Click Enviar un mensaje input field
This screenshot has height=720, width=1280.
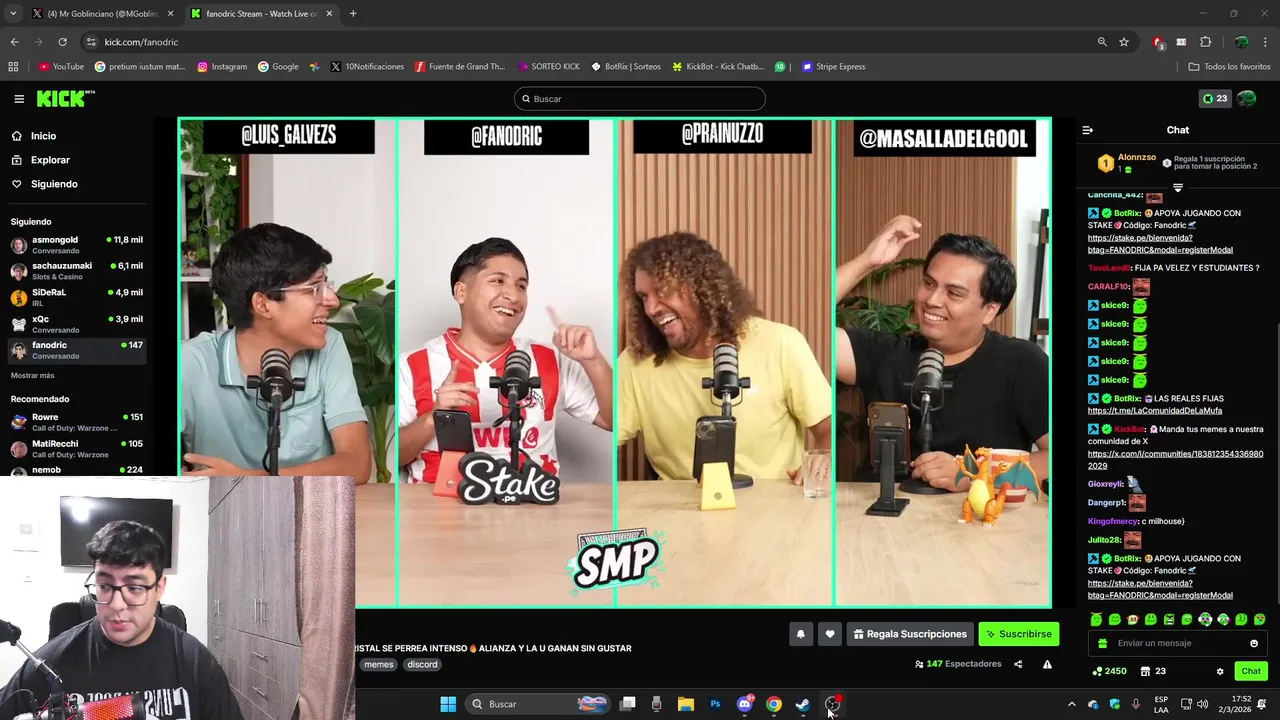(x=1178, y=643)
